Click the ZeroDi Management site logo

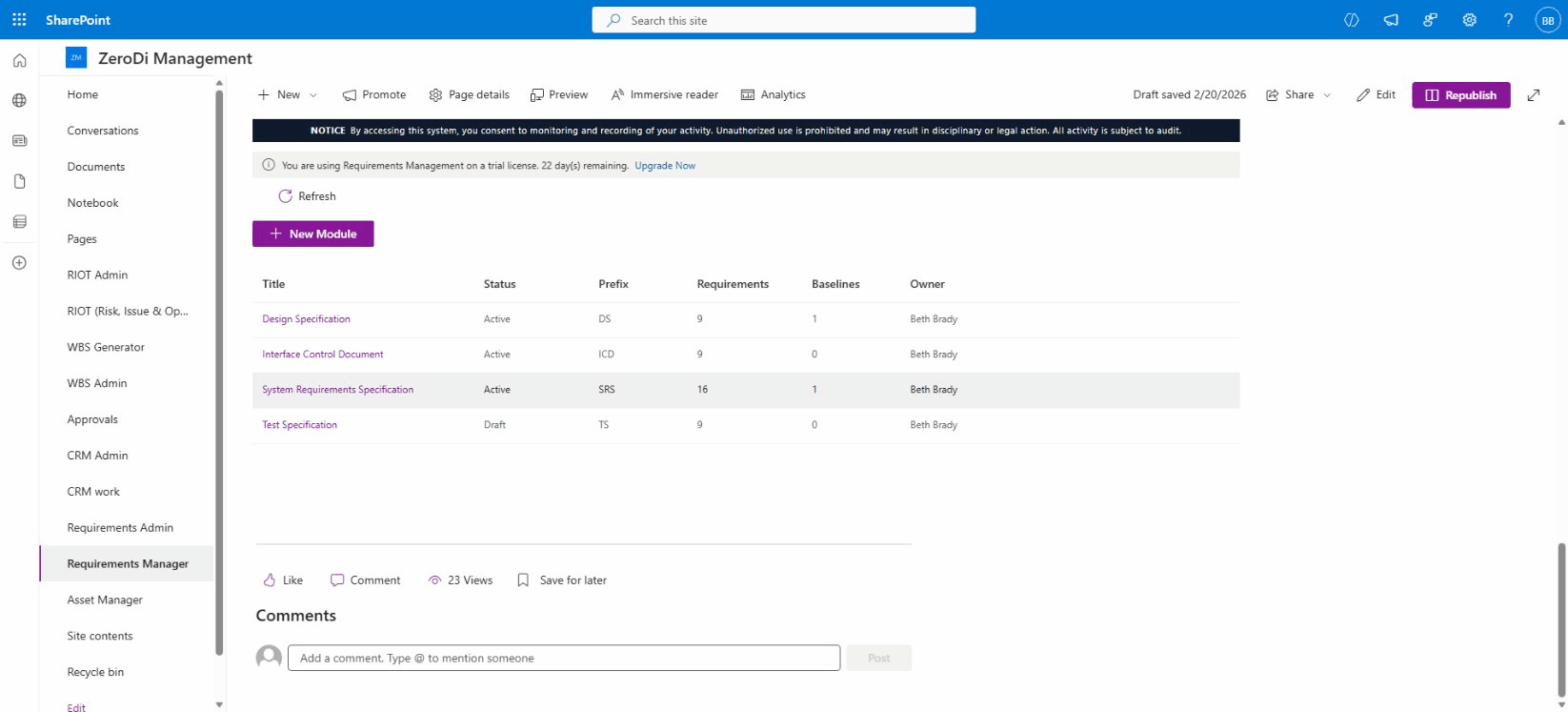pos(76,58)
